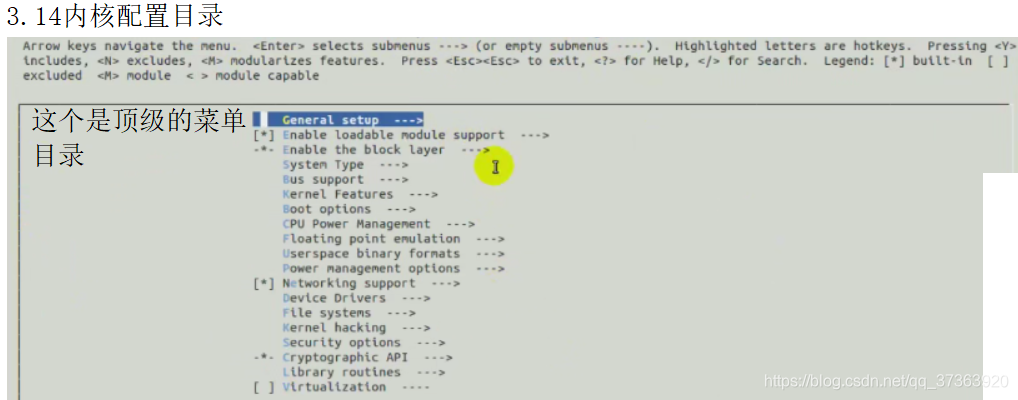Open the Networking support submenu
This screenshot has width=1018, height=400.
click(x=371, y=283)
